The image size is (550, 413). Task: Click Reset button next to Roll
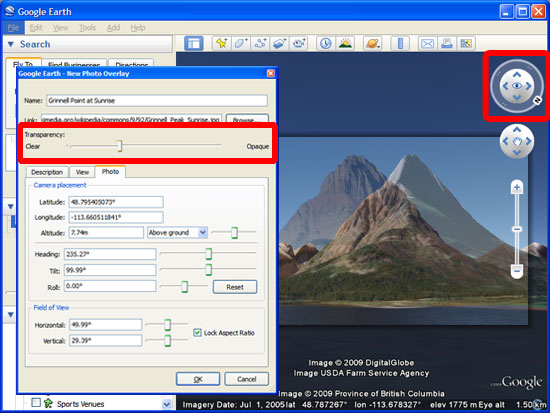235,287
